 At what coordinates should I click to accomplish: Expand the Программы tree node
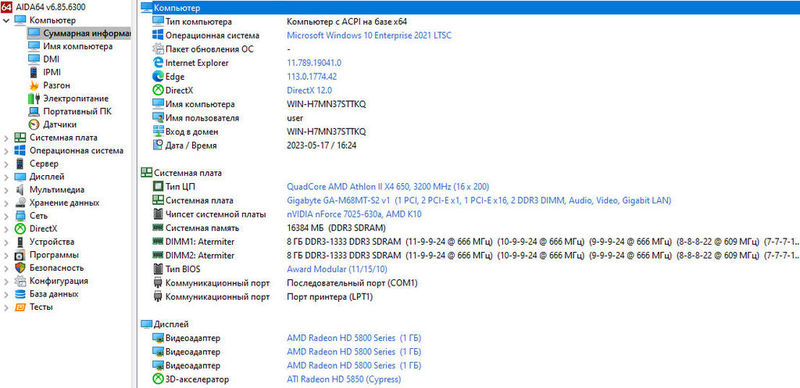pyautogui.click(x=6, y=255)
